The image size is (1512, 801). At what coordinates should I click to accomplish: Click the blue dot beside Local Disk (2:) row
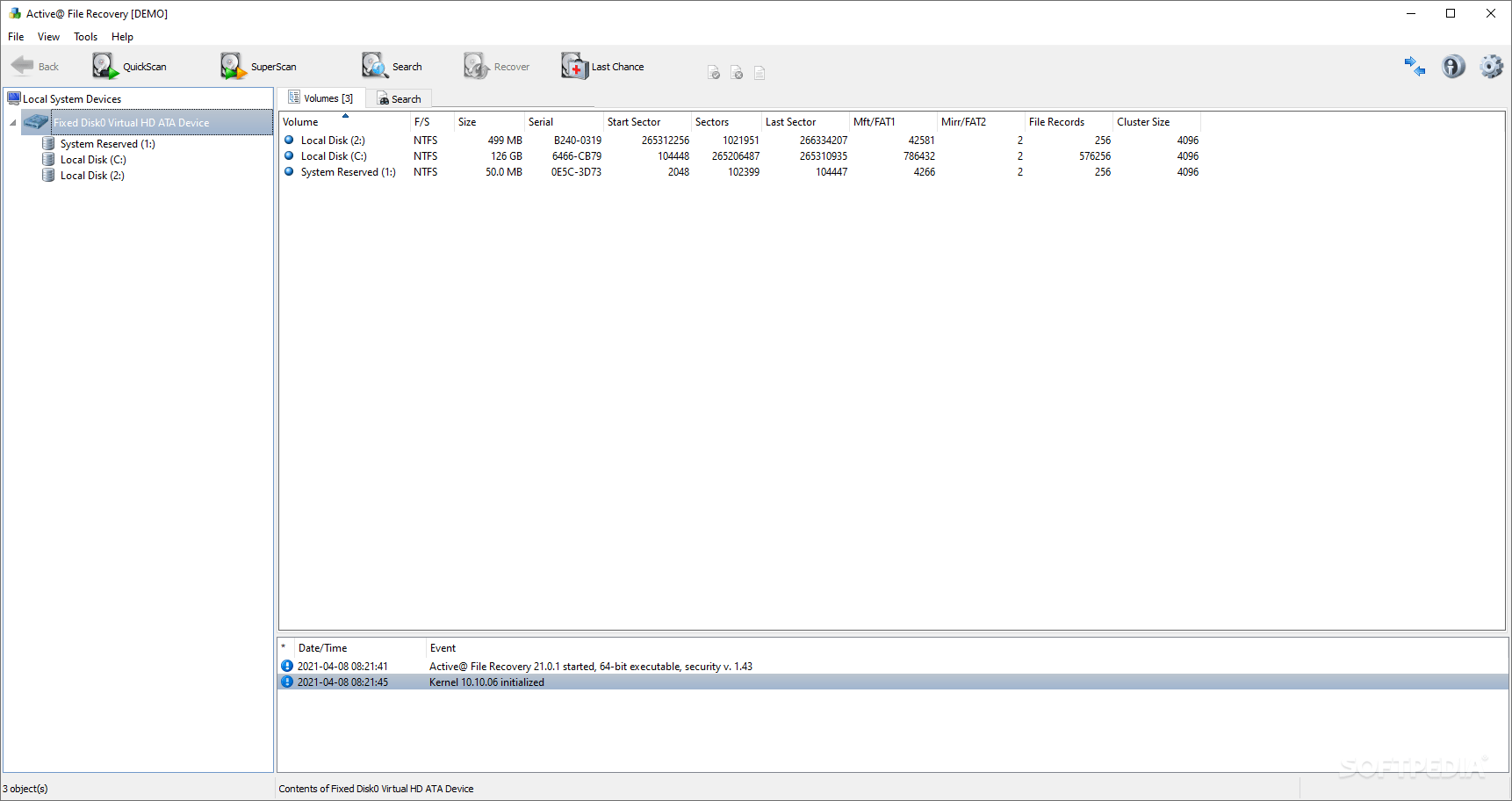tap(289, 140)
